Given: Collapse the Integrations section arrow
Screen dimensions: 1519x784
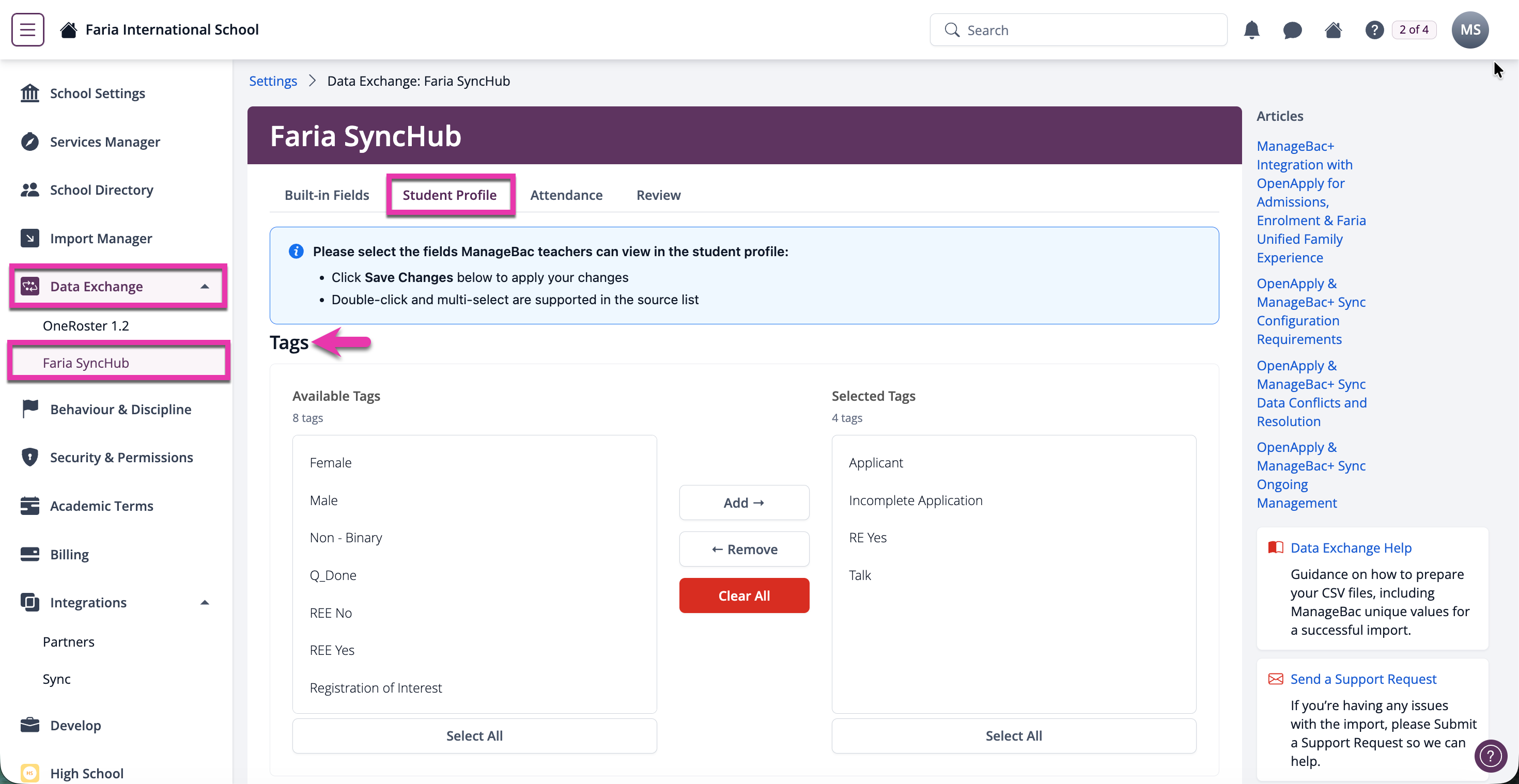Looking at the screenshot, I should (x=205, y=602).
